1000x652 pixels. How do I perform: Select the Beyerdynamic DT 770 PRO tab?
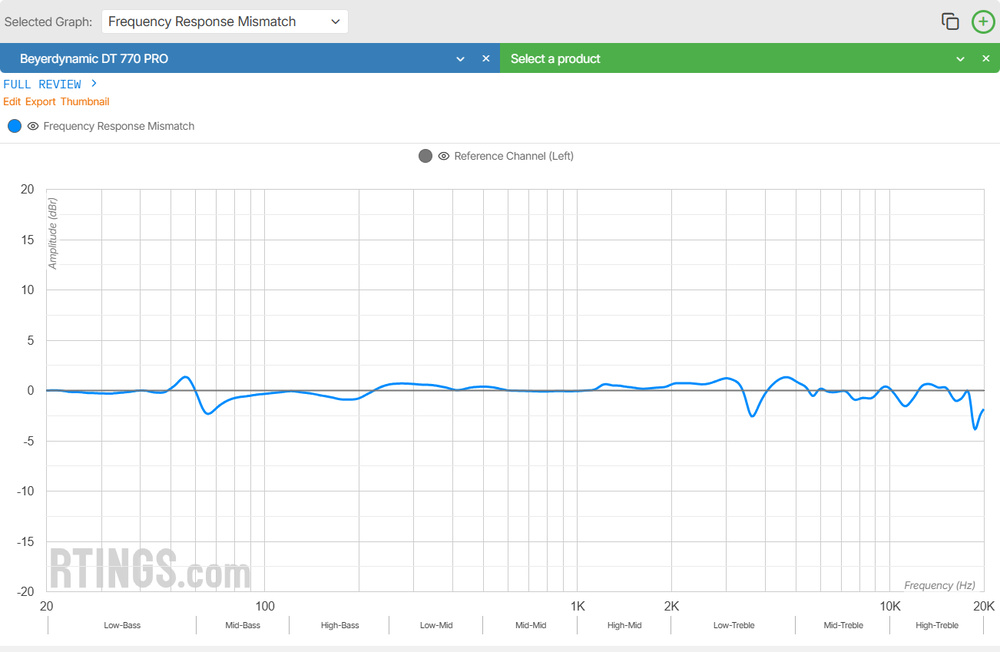(200, 59)
